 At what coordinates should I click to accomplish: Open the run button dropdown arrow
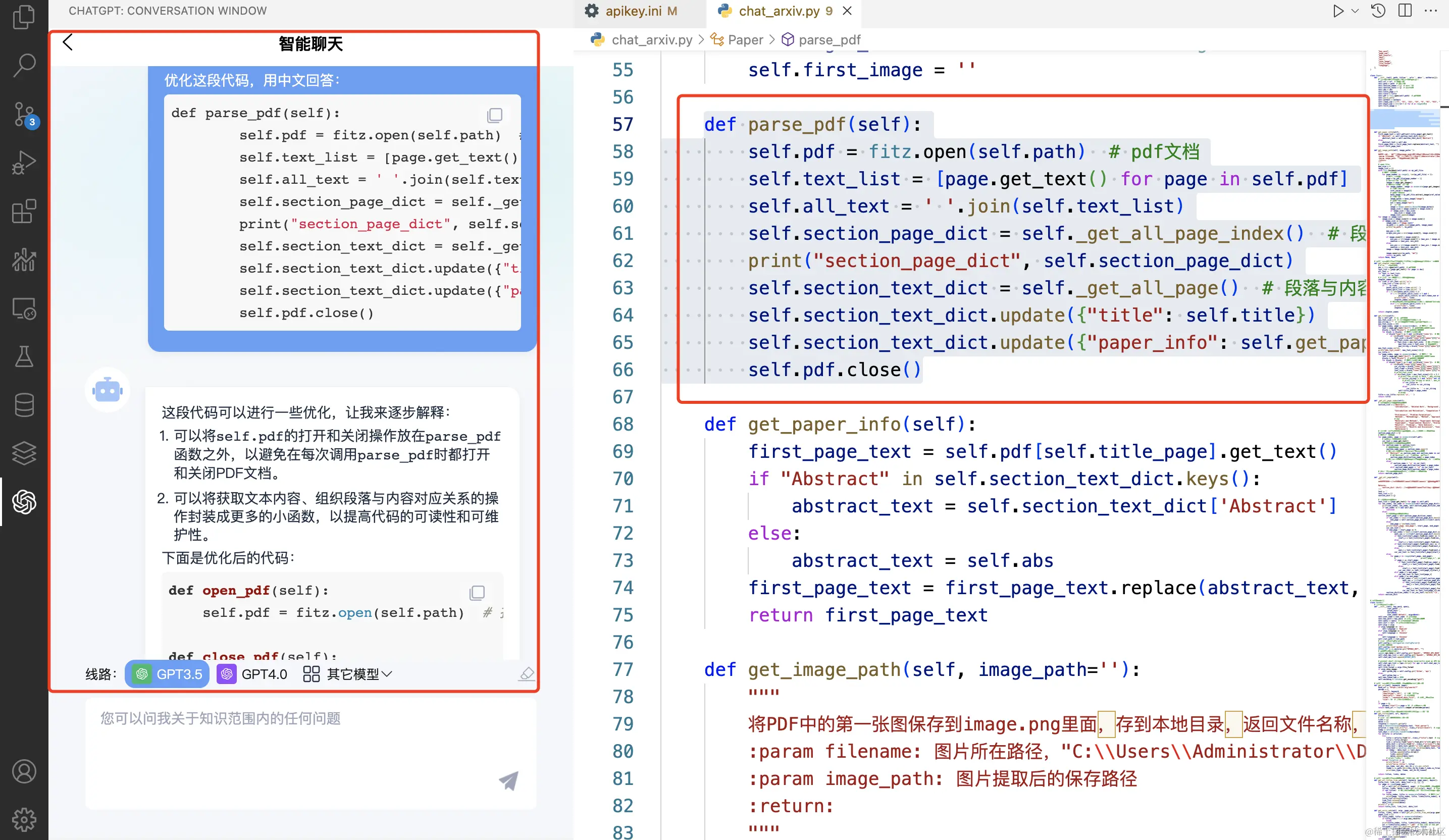[1355, 11]
